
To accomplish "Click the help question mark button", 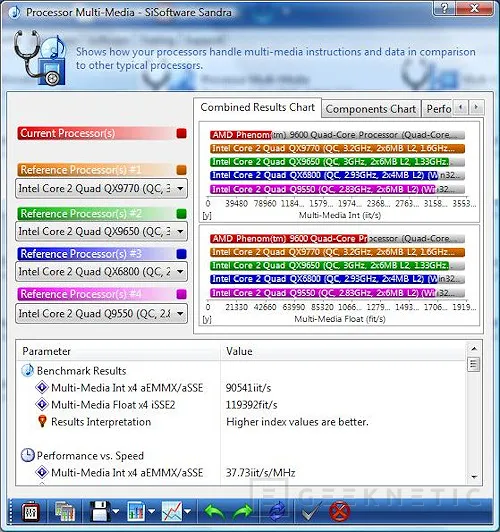I will pyautogui.click(x=445, y=8).
